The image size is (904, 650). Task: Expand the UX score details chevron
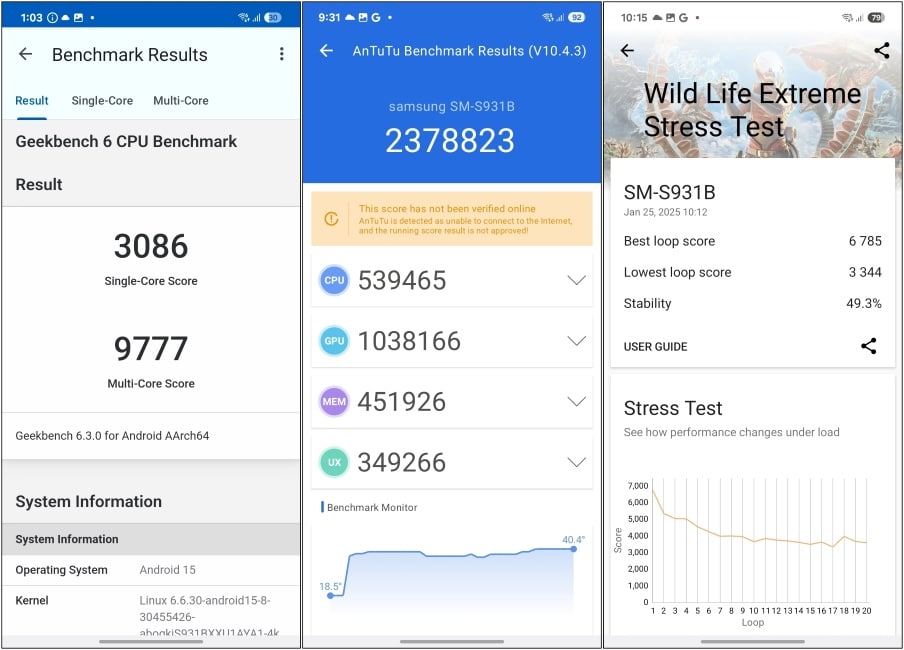click(x=577, y=462)
